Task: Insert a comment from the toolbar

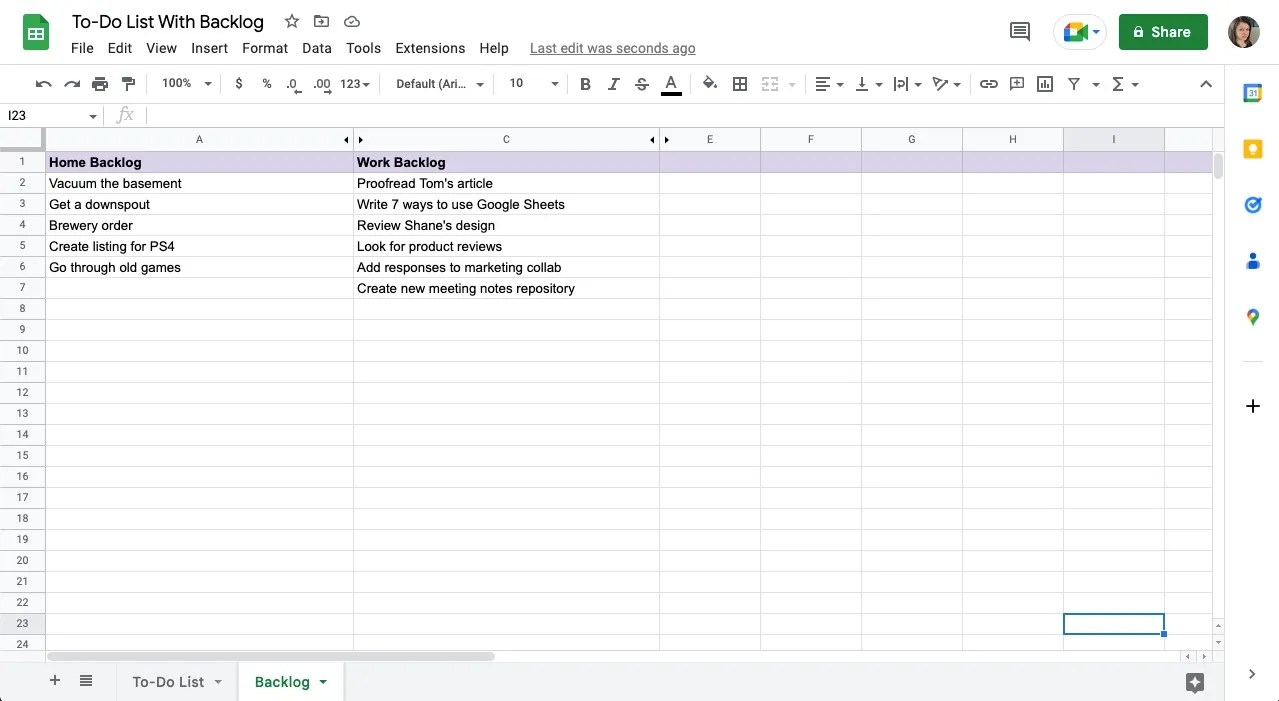Action: (x=1017, y=84)
